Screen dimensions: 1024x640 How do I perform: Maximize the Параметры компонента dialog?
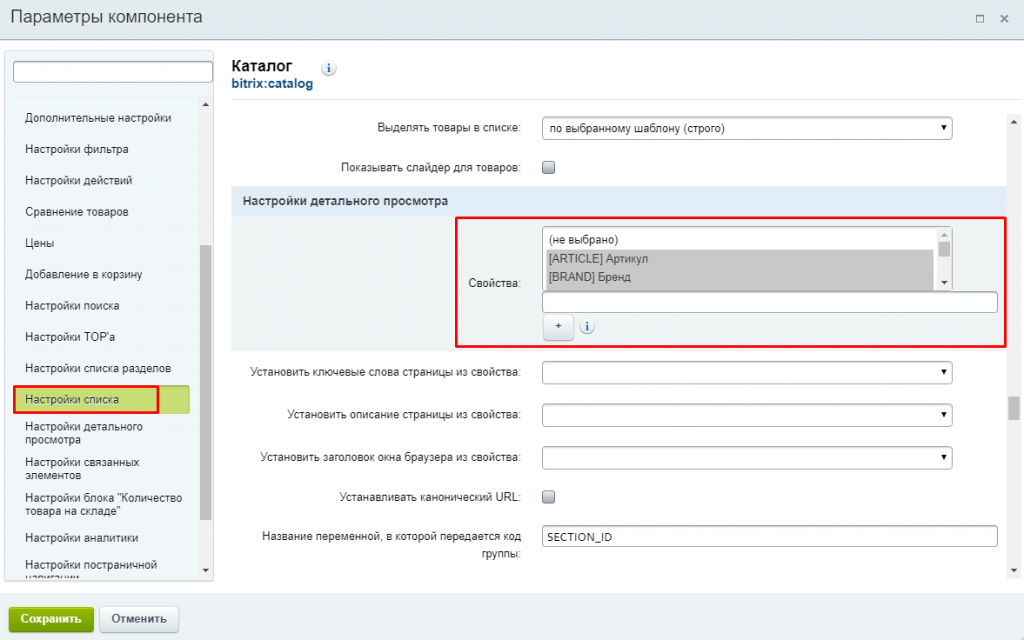point(980,18)
